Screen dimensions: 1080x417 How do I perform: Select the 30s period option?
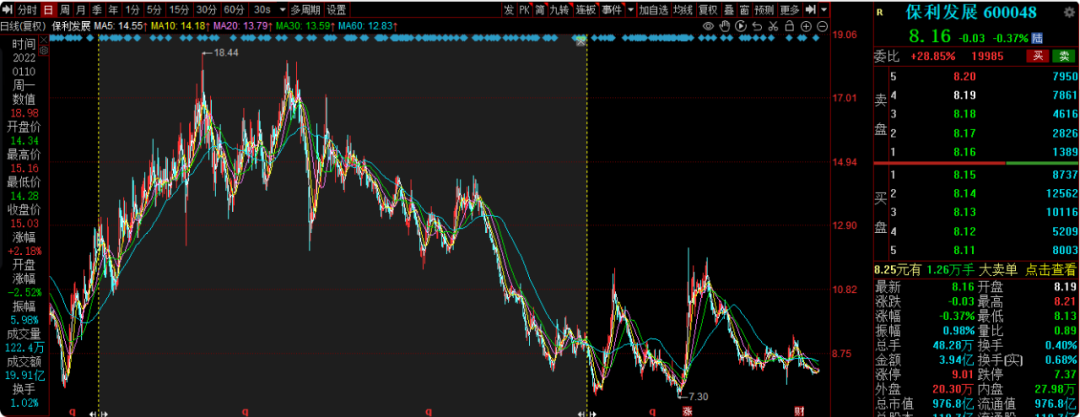click(x=262, y=10)
